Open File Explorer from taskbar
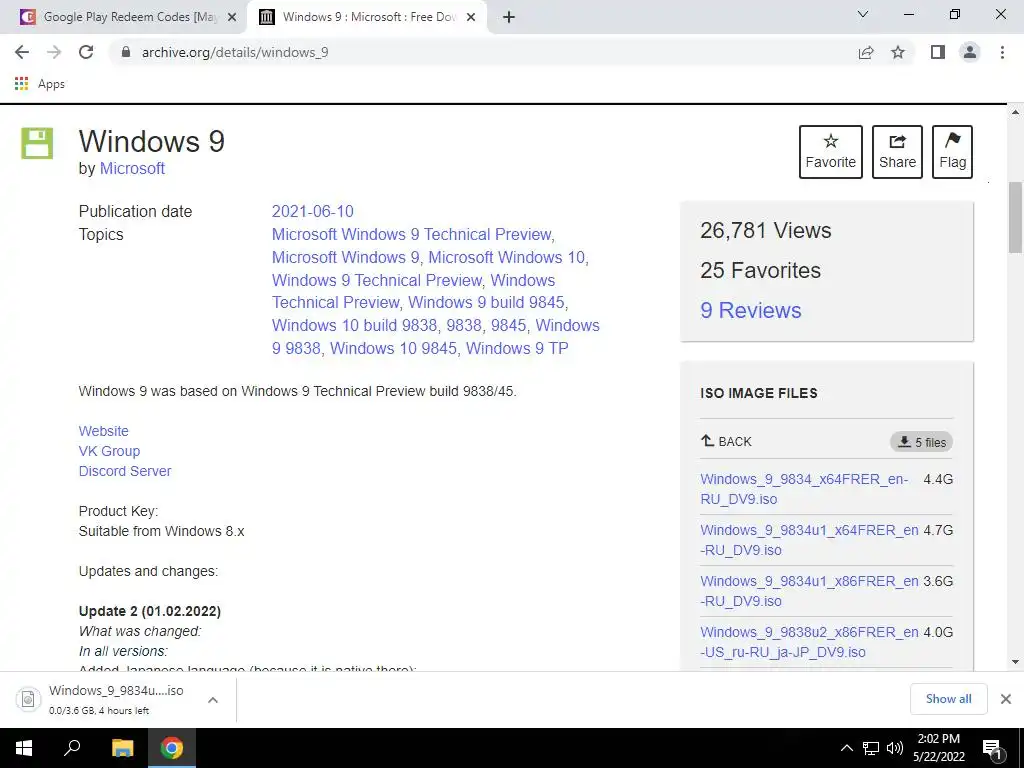This screenshot has height=768, width=1024. point(122,748)
